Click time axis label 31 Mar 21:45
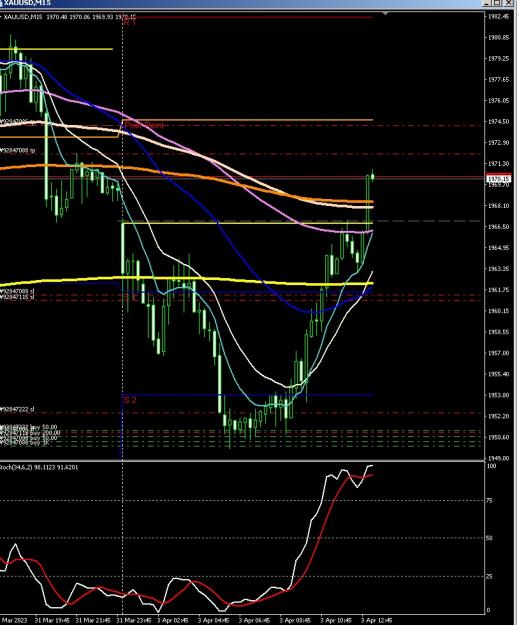517x625 pixels. click(x=92, y=621)
